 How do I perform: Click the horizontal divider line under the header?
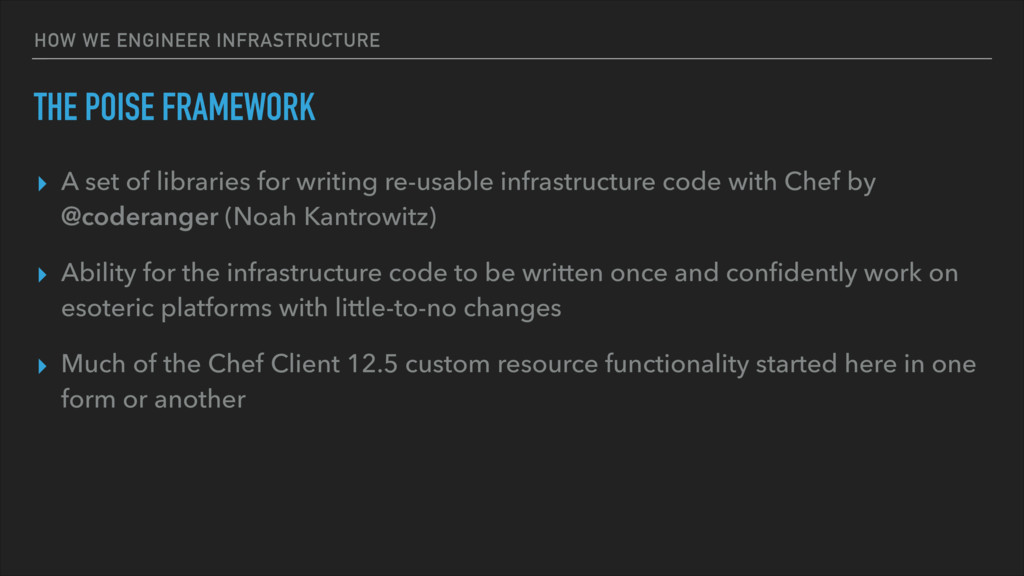pyautogui.click(x=512, y=59)
